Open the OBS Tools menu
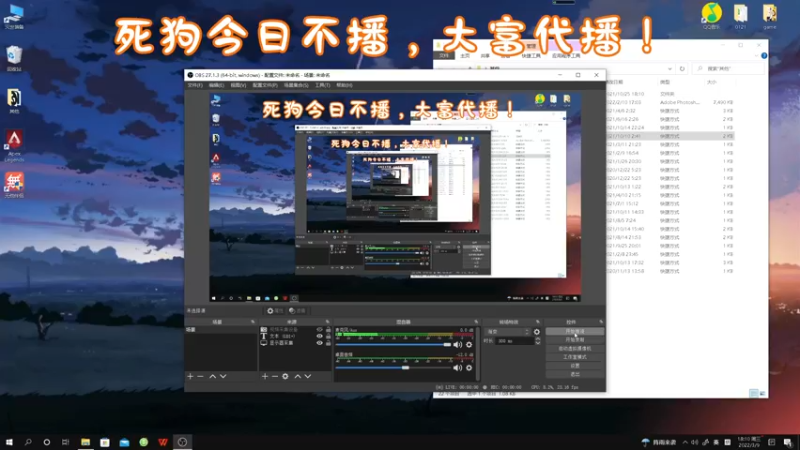Image resolution: width=800 pixels, height=450 pixels. tap(322, 85)
